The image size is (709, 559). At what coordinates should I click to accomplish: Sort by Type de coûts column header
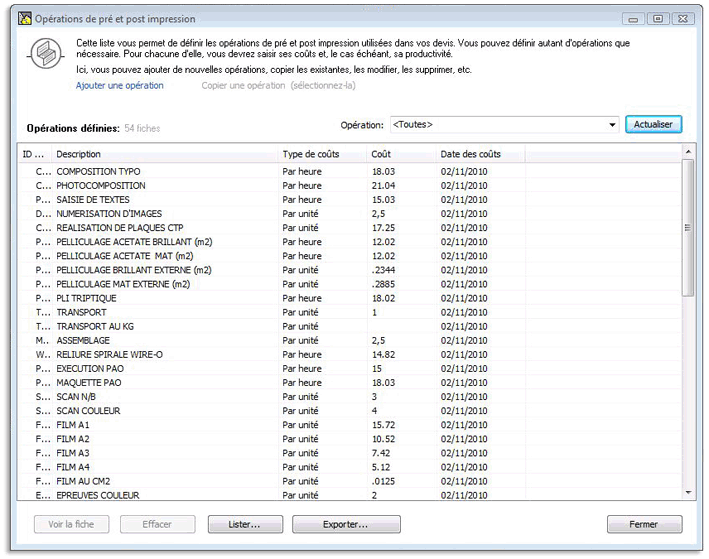point(322,154)
